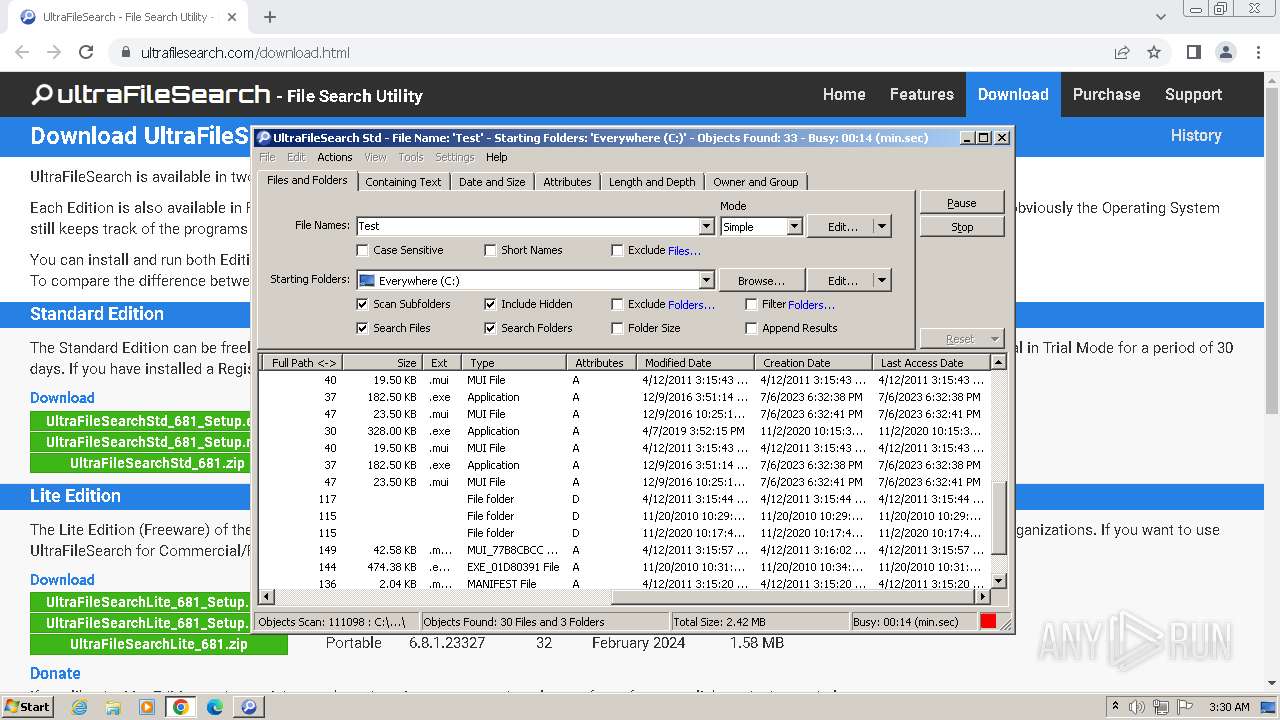Click the results vertical scrollbar down arrow
This screenshot has height=720, width=1280.
coord(998,581)
